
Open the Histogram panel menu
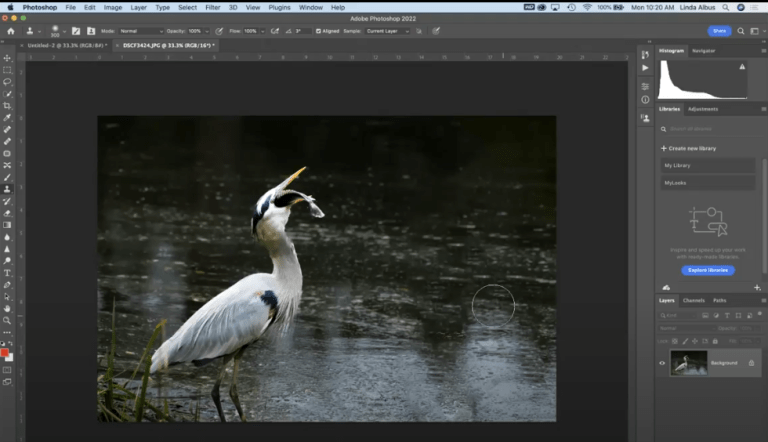click(763, 50)
